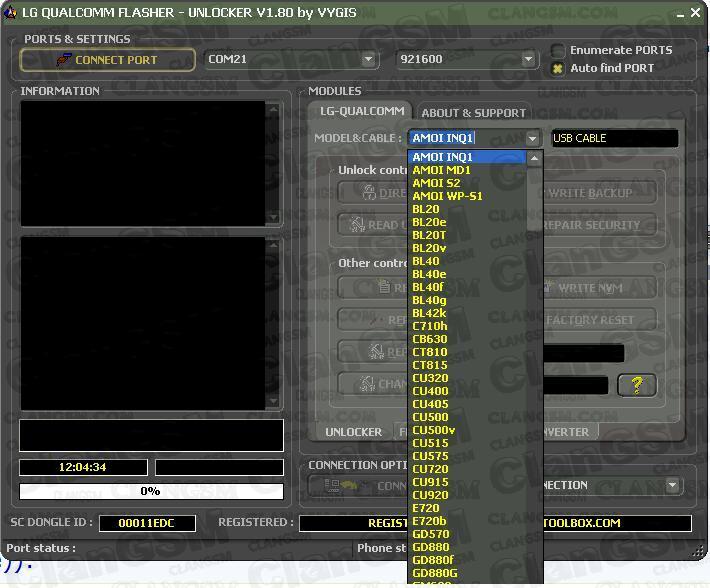The width and height of the screenshot is (710, 588).
Task: Select AMOI WP-S1 in the model list
Action: (x=467, y=196)
